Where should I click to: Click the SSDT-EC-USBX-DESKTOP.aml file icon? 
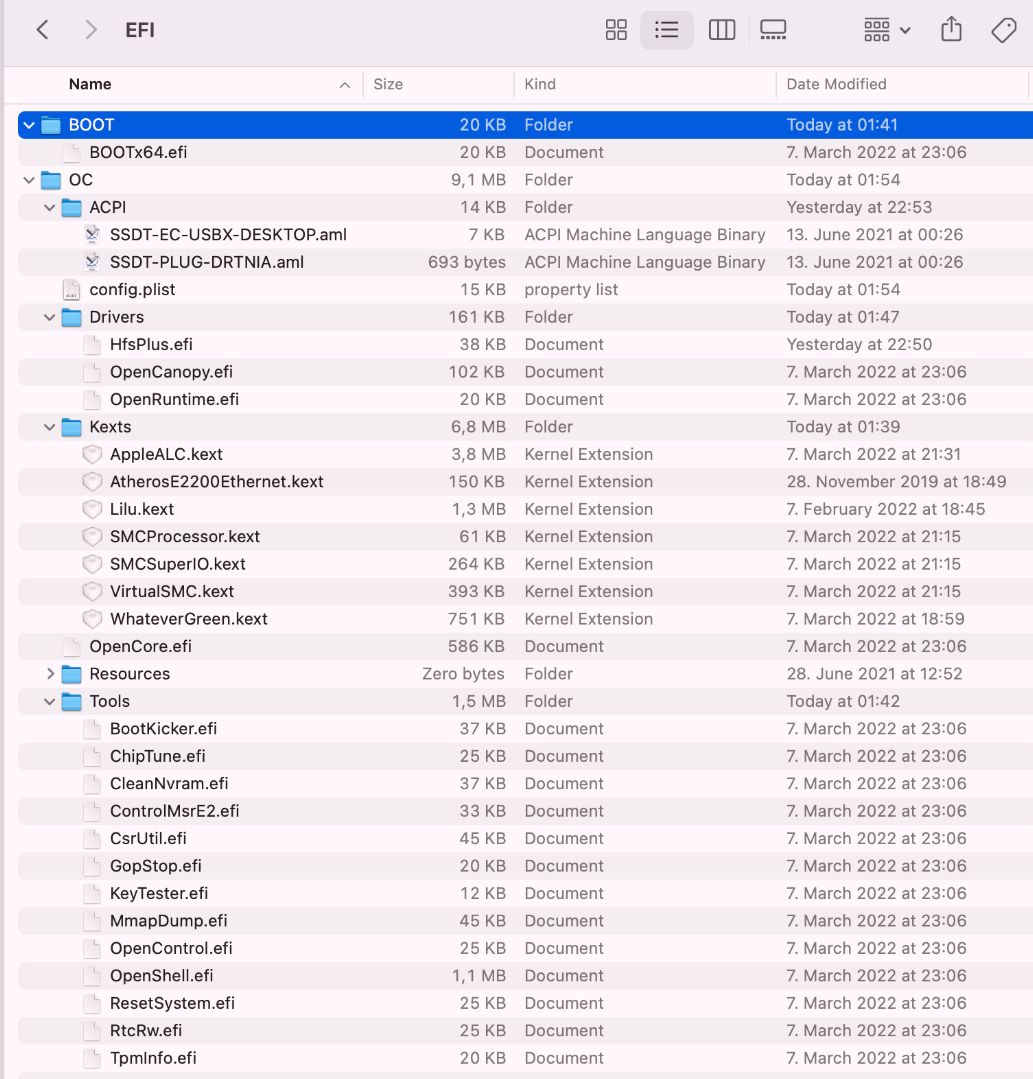92,235
